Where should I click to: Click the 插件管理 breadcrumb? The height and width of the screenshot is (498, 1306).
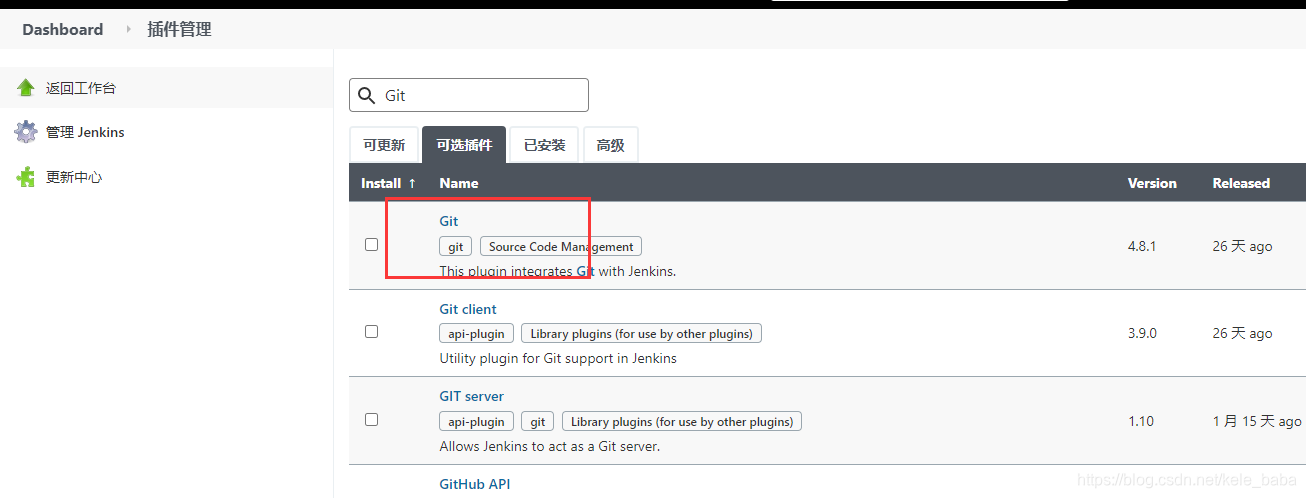[x=179, y=29]
